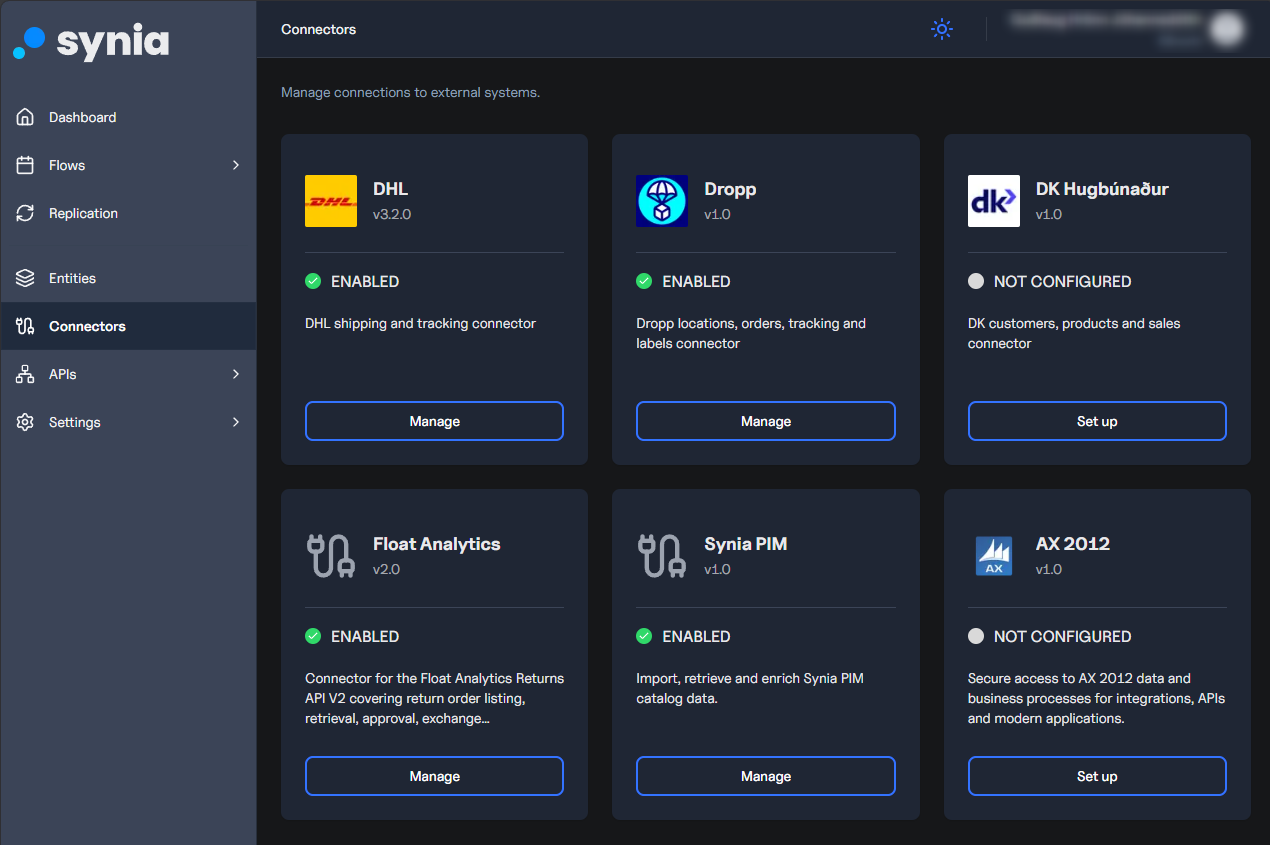Click the Float Analytics card title
Image resolution: width=1270 pixels, height=845 pixels.
[x=437, y=544]
